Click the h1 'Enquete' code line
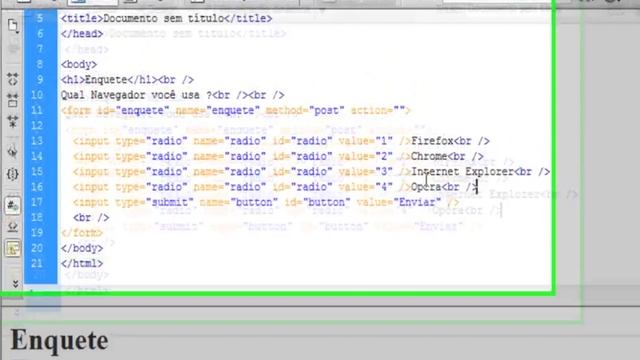Viewport: 640px width, 360px height. 127,80
